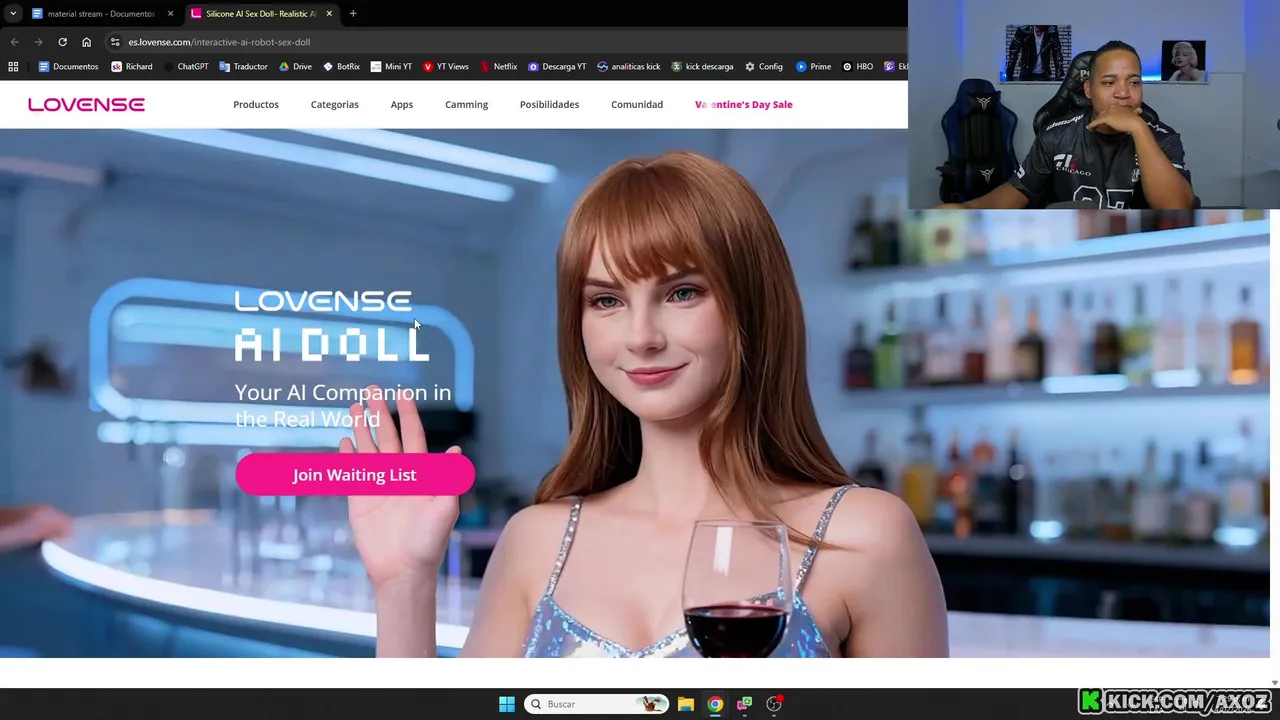This screenshot has width=1280, height=720.
Task: Open the Drive bookmark
Action: (x=295, y=66)
